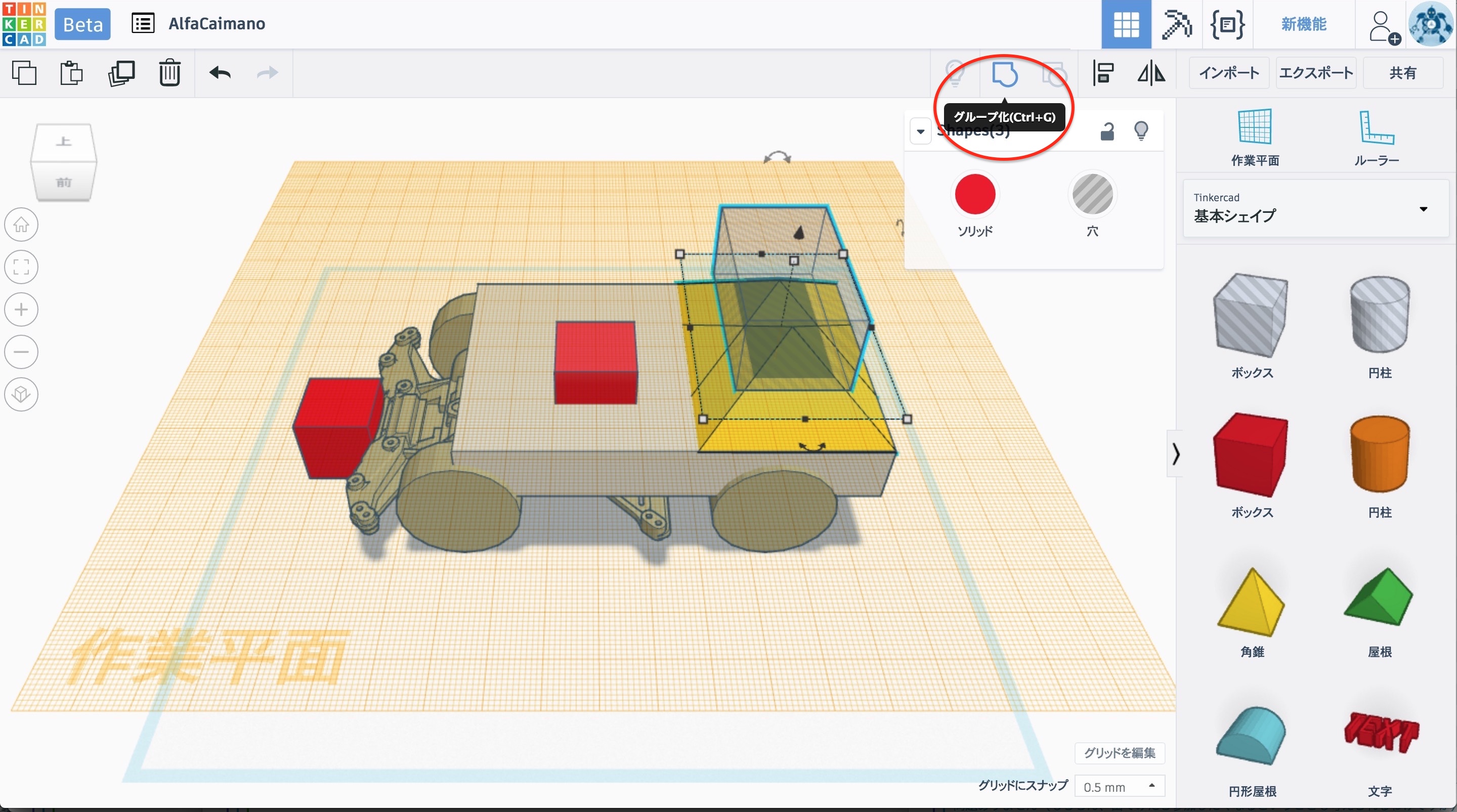
Task: Click the home view icon
Action: (x=21, y=225)
